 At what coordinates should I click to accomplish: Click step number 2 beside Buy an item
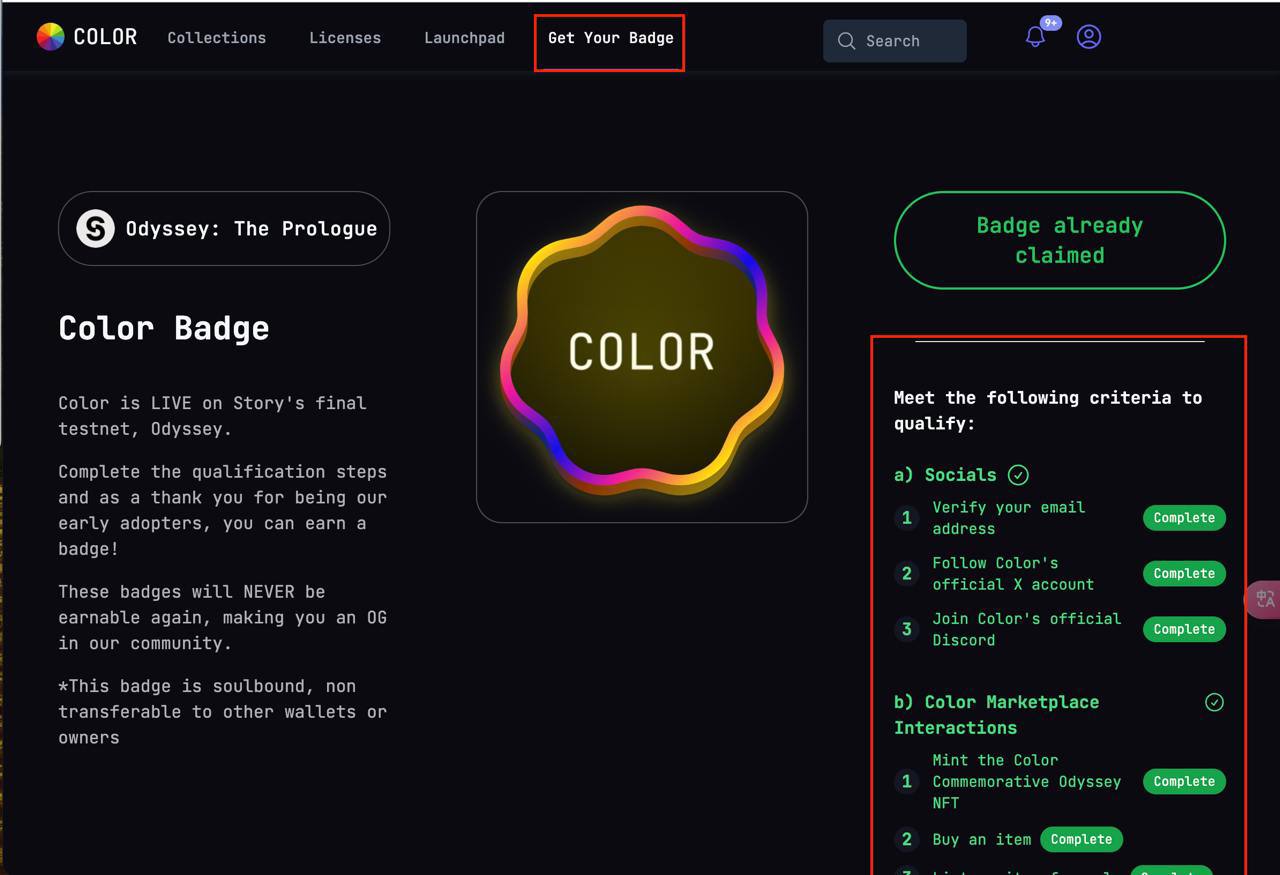(x=907, y=839)
